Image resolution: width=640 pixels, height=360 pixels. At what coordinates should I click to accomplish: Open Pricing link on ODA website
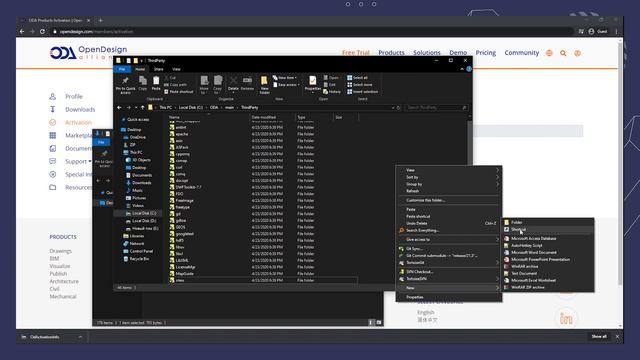tap(486, 53)
